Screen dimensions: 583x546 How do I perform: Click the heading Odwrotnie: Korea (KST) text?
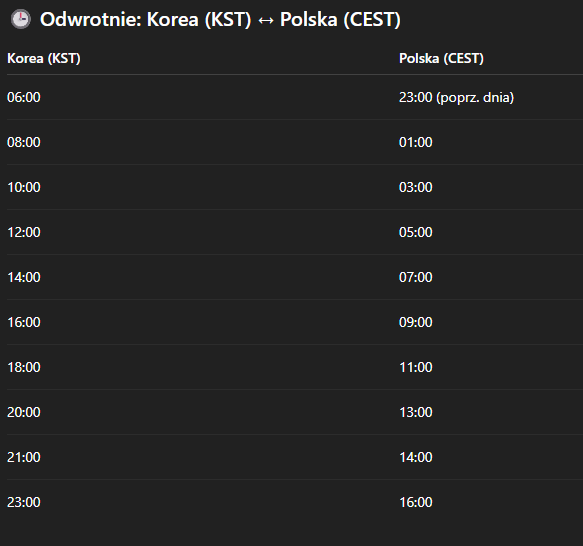click(146, 20)
